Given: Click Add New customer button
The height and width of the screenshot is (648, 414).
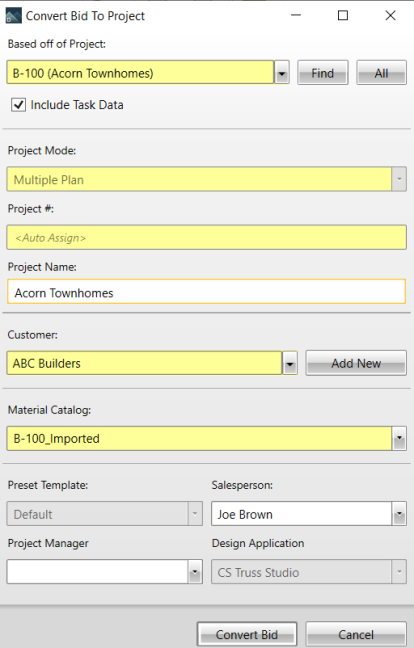Looking at the screenshot, I should 356,363.
